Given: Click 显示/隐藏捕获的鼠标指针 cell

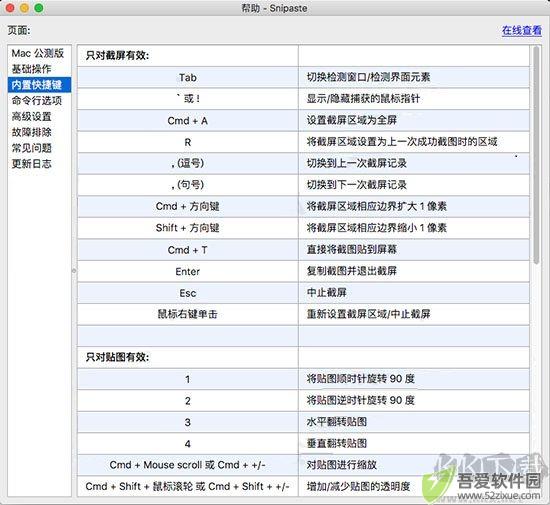Looking at the screenshot, I should (414, 99).
